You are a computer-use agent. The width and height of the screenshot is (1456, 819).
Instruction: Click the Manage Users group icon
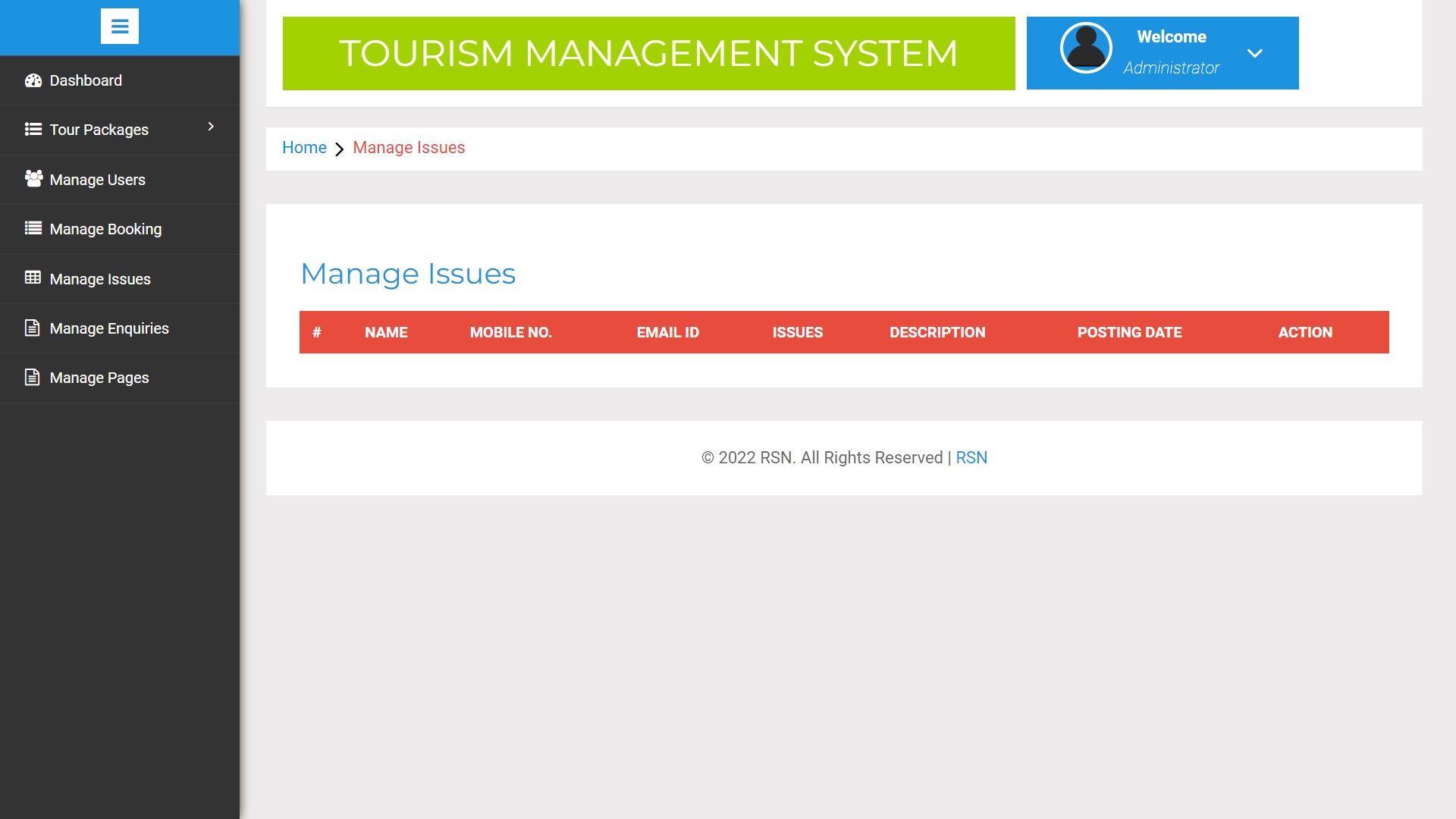click(x=33, y=179)
